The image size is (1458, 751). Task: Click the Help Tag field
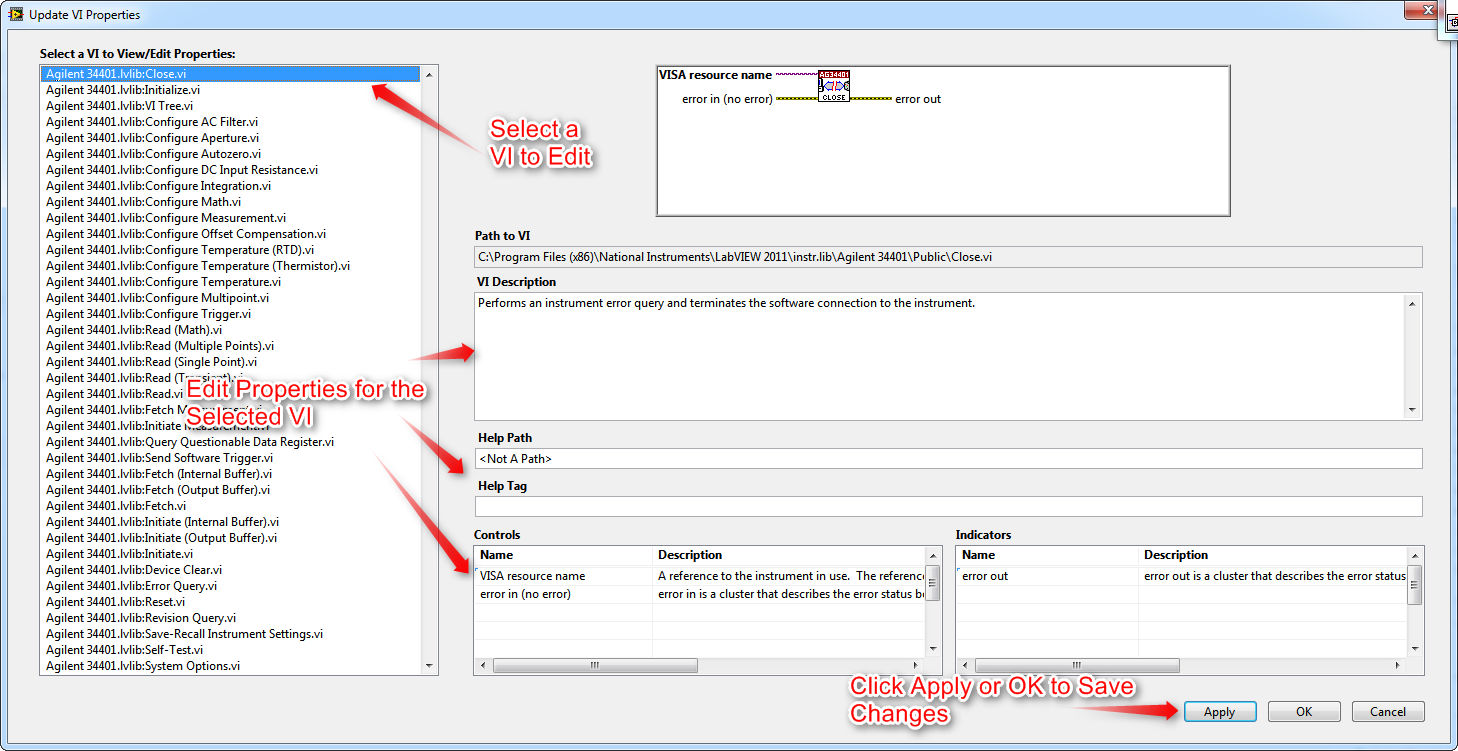pyautogui.click(x=948, y=507)
